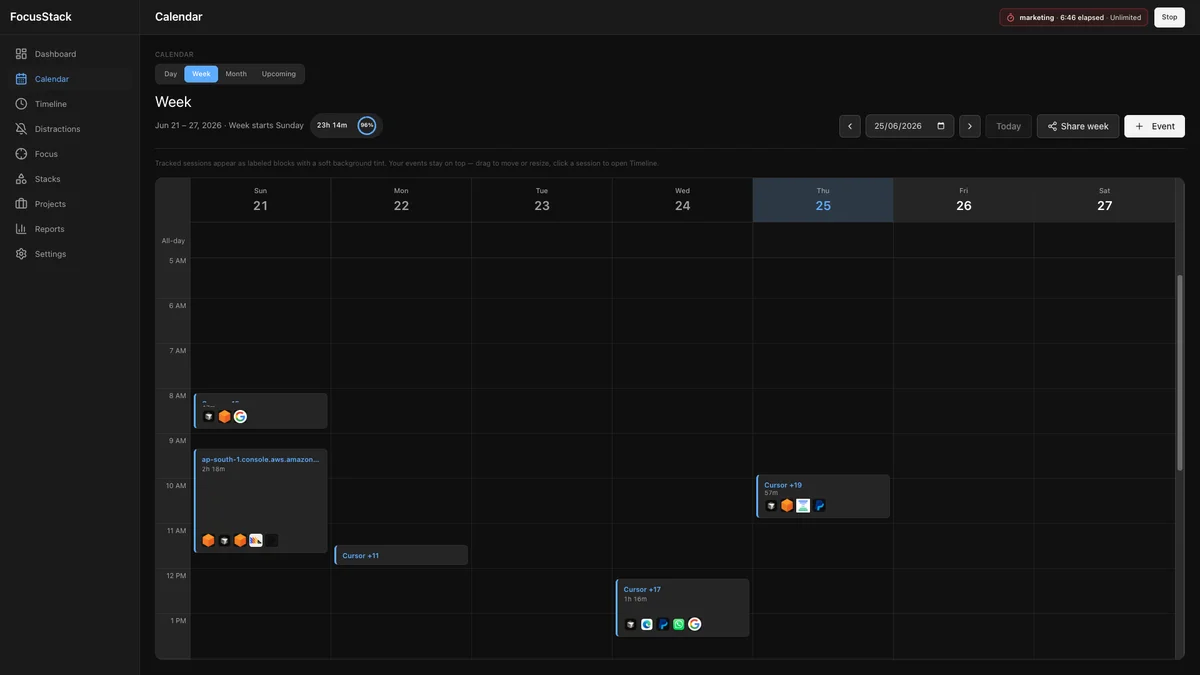Click the 23h 14m weekly total
The height and width of the screenshot is (675, 1200).
[332, 125]
